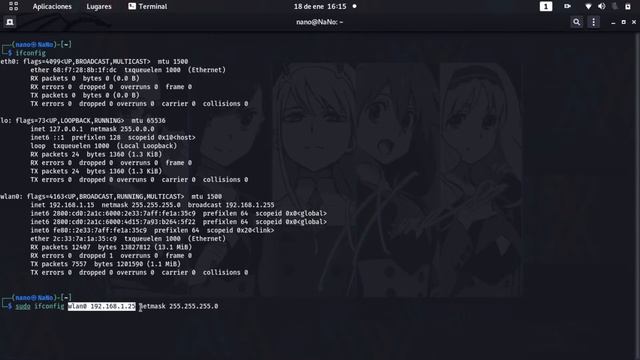Image resolution: width=640 pixels, height=360 pixels.
Task: Click the inet 127.0.0.1 netmask line
Action: click(x=92, y=129)
